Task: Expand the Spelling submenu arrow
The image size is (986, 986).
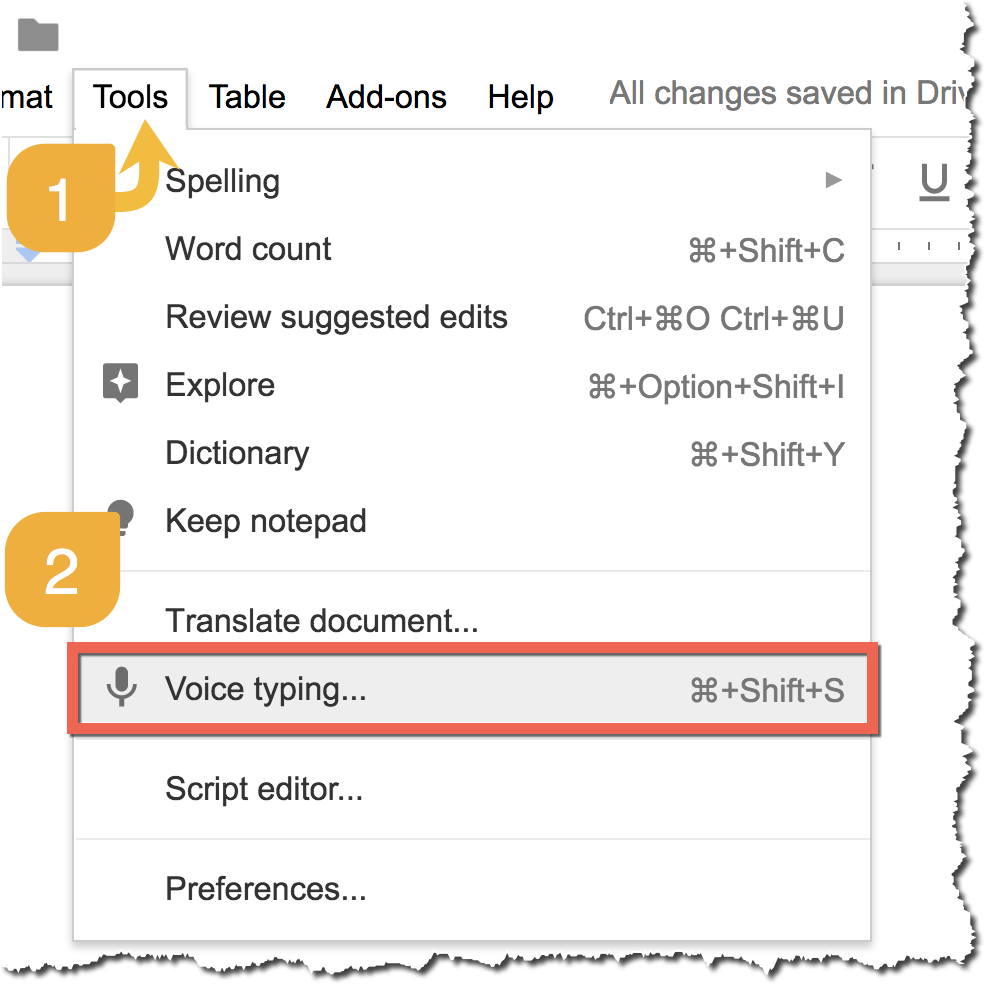Action: click(x=834, y=181)
